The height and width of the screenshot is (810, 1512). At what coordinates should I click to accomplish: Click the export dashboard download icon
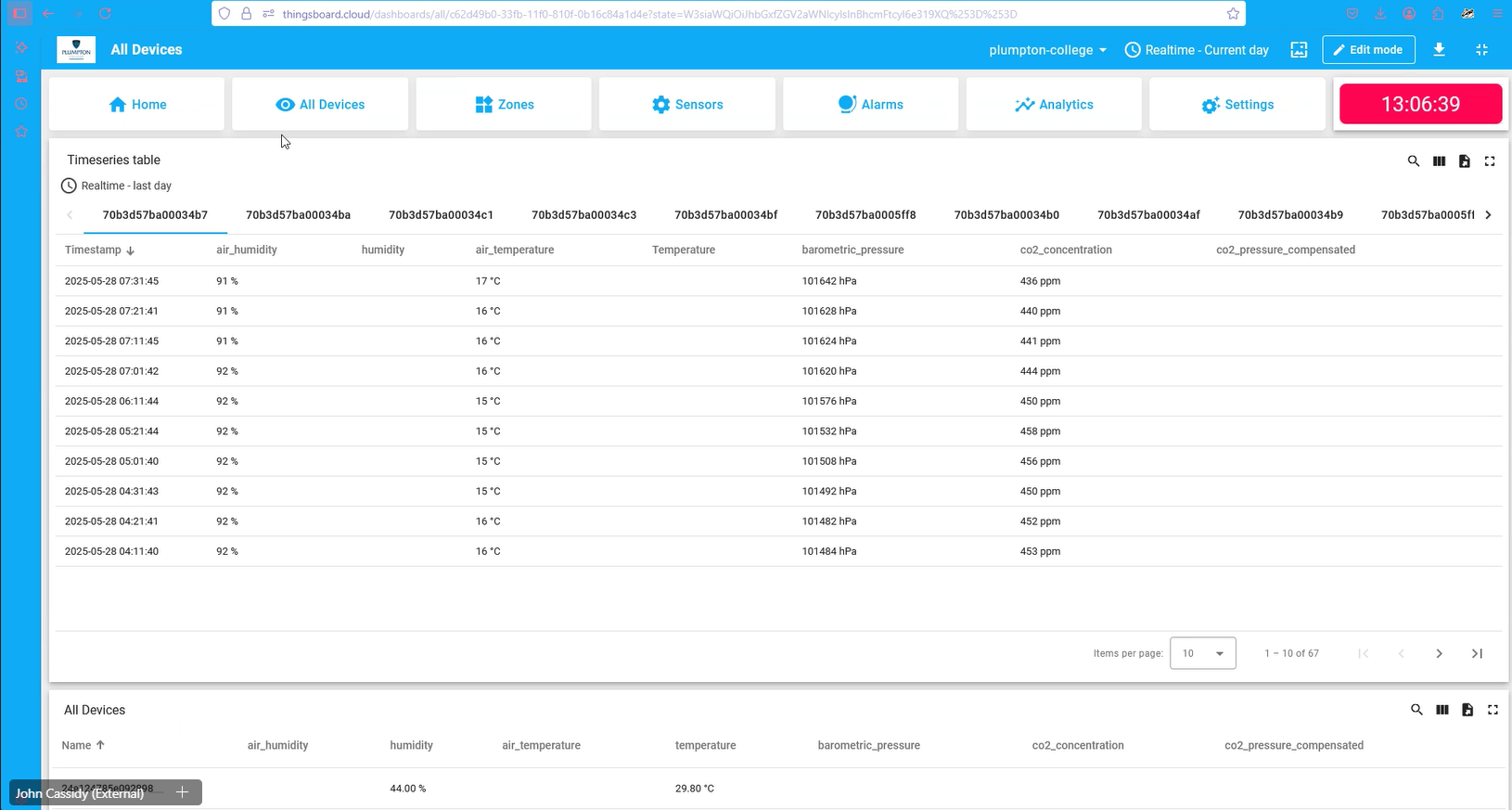tap(1439, 50)
